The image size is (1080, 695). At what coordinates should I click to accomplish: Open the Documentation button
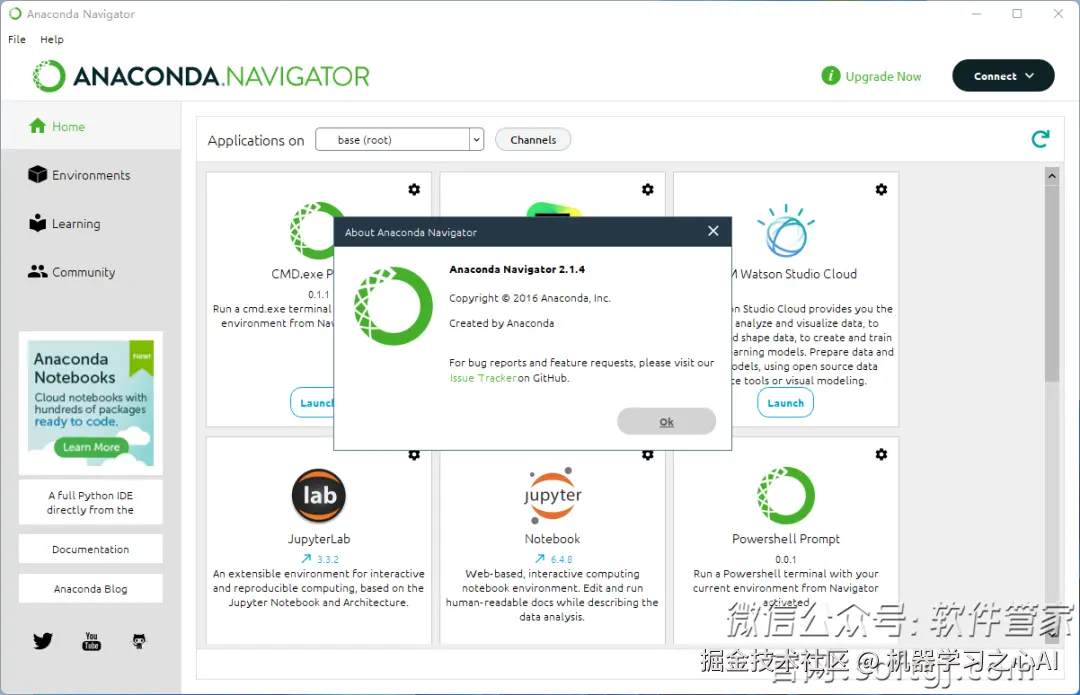pos(91,549)
